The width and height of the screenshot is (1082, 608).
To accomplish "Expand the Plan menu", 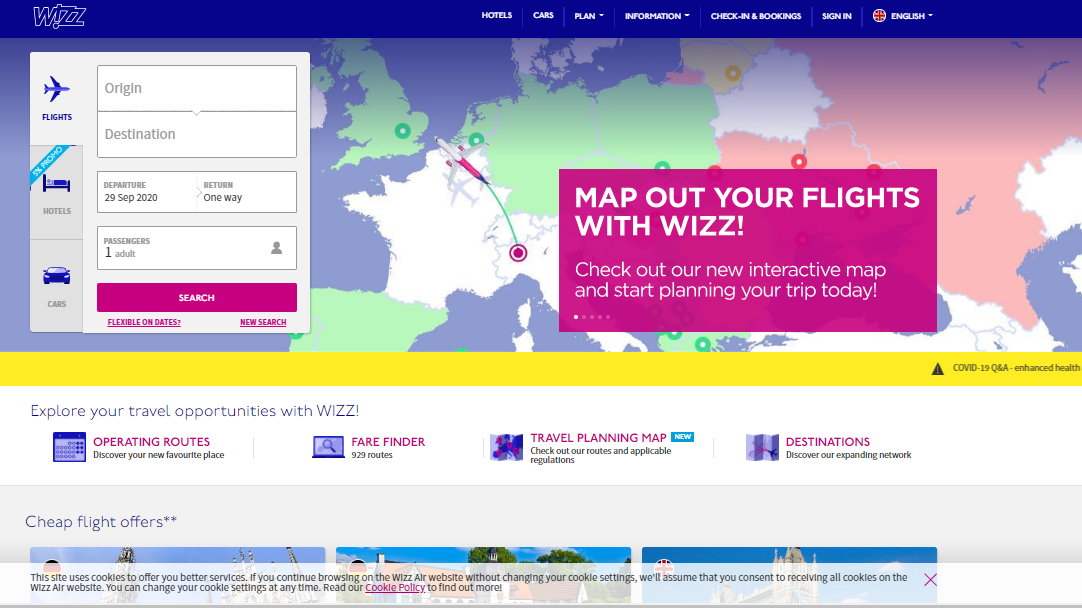I will (589, 16).
